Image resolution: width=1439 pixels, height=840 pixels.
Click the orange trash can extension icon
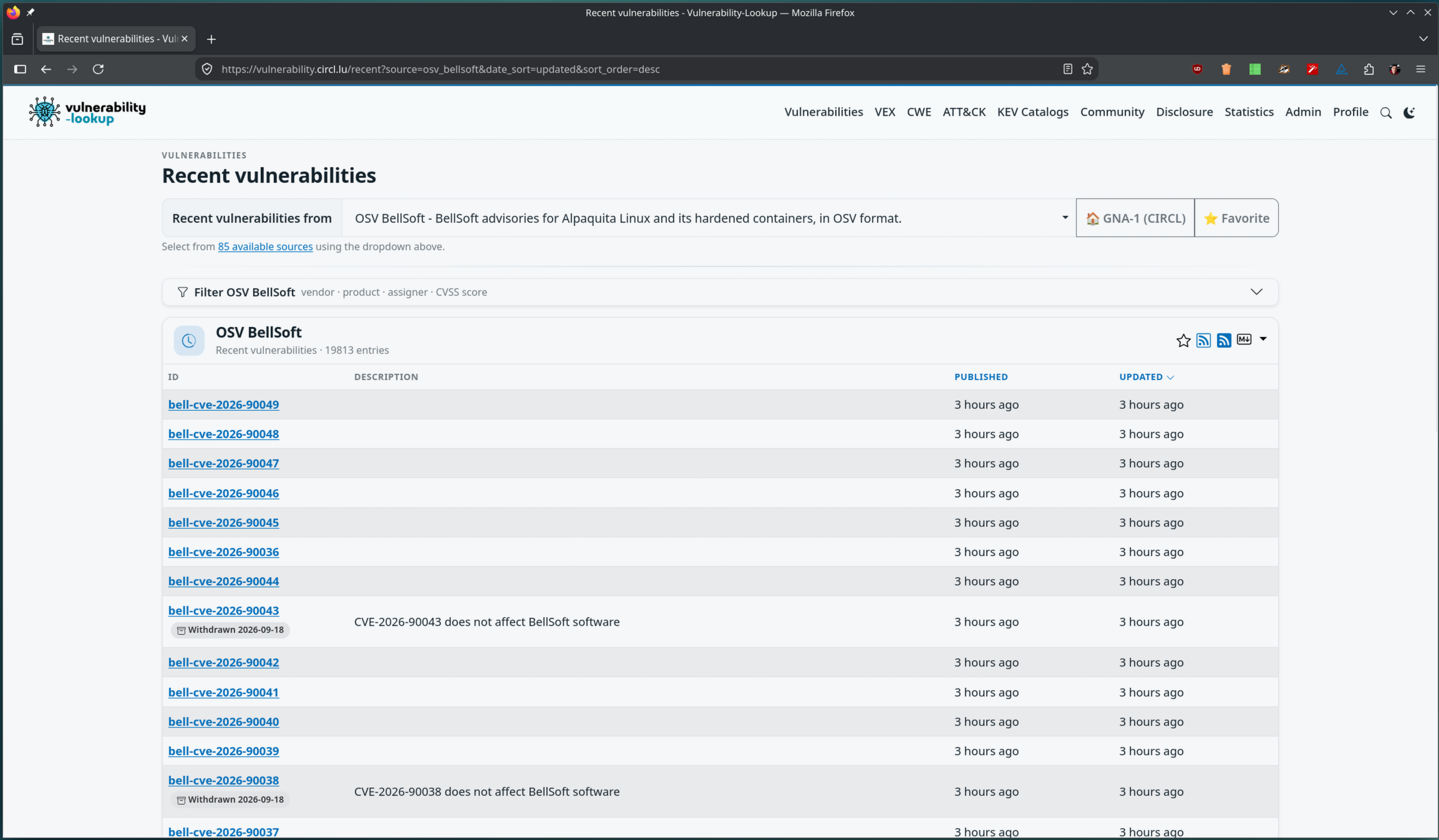click(x=1226, y=69)
